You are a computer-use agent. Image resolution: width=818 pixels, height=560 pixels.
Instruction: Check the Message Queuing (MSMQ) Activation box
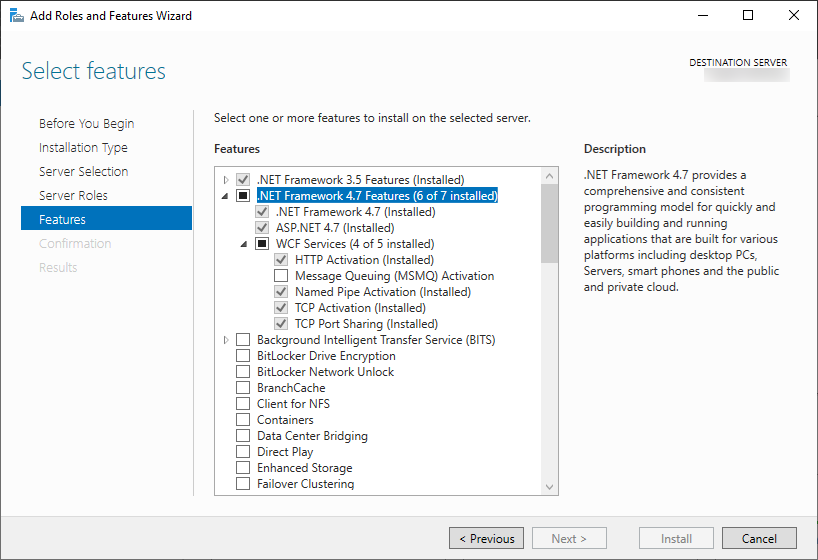[281, 276]
